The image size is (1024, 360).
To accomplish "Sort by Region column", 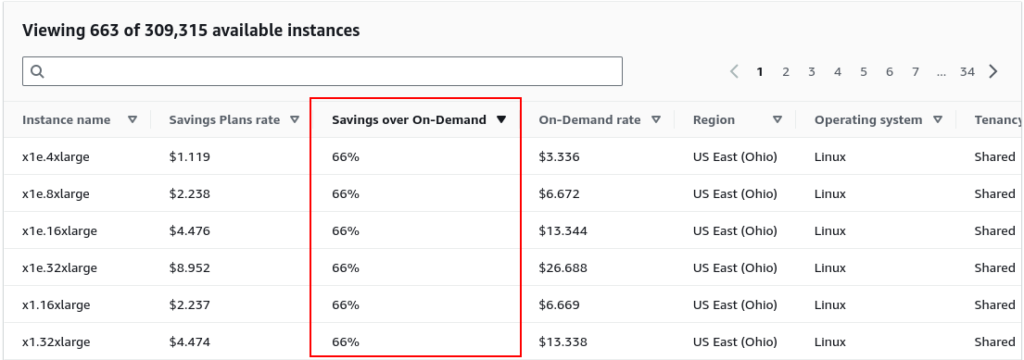I will pos(777,120).
